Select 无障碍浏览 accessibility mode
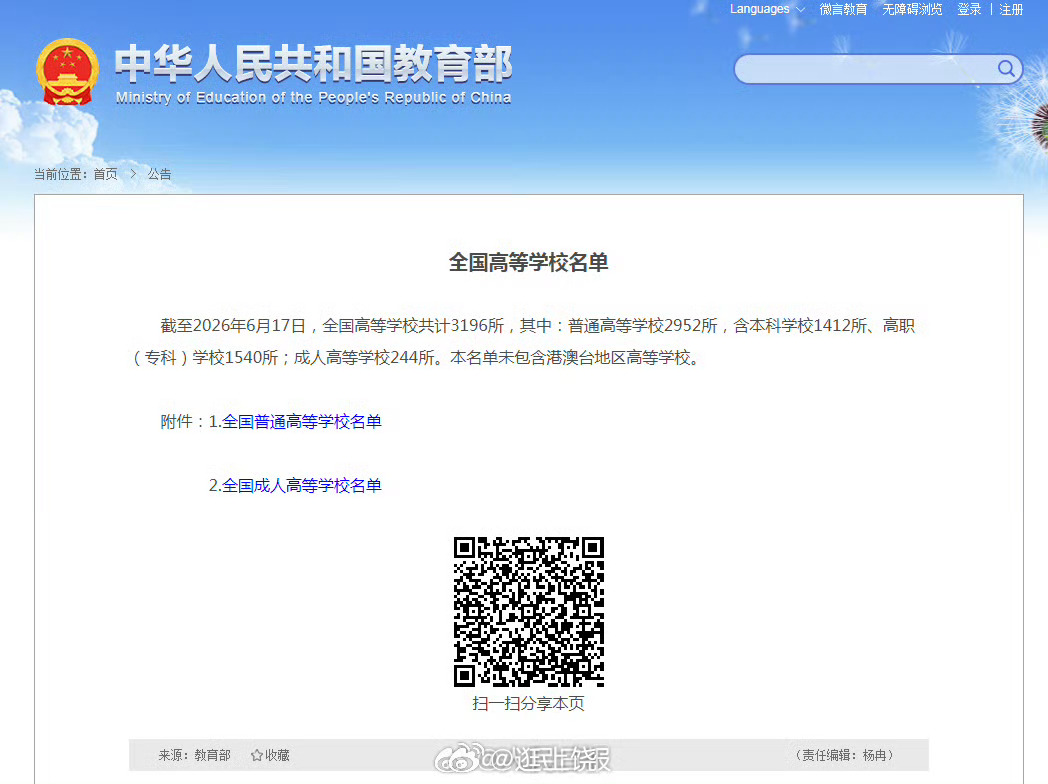The width and height of the screenshot is (1048, 784). (912, 9)
